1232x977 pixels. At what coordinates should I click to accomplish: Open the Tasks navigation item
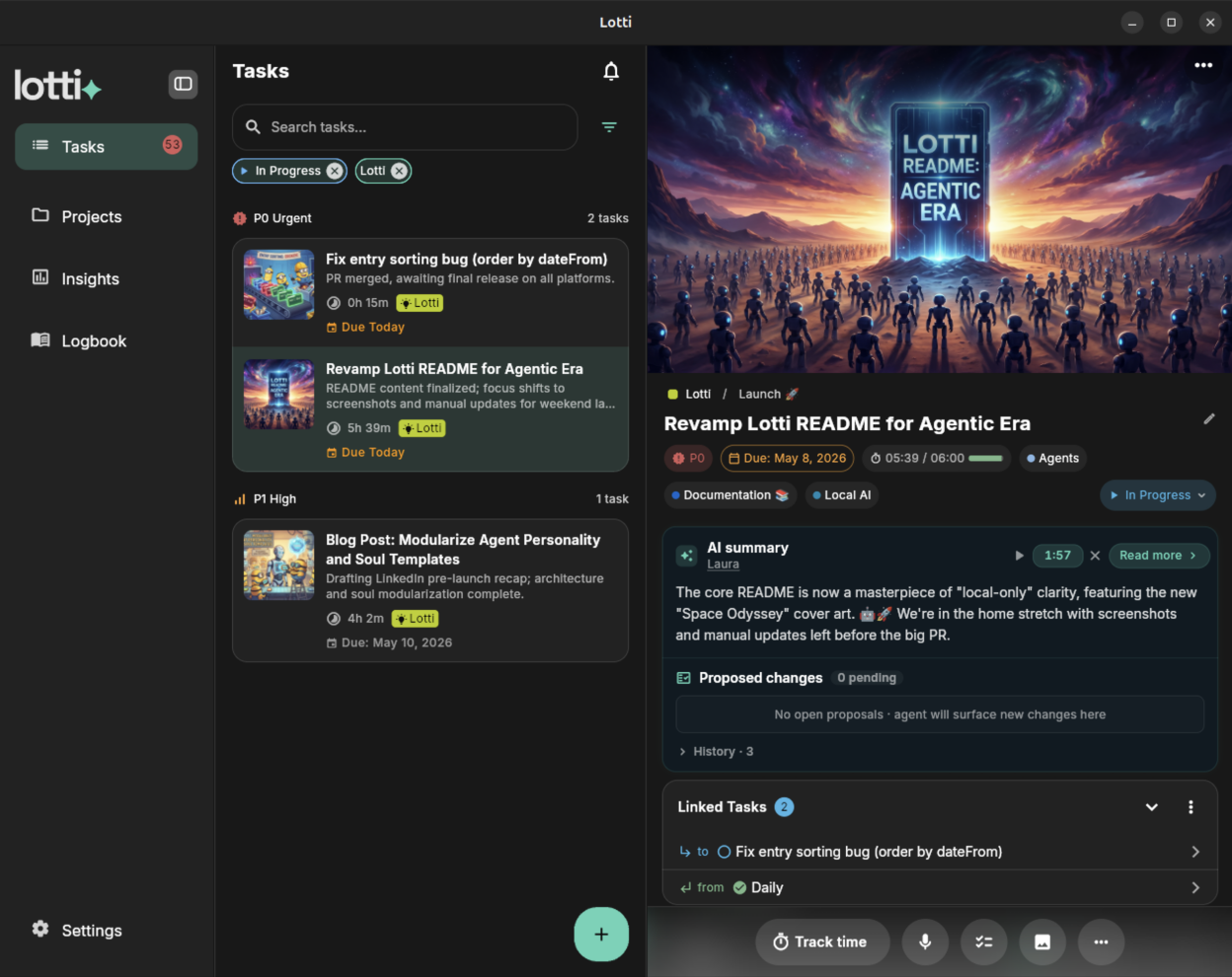[x=107, y=146]
